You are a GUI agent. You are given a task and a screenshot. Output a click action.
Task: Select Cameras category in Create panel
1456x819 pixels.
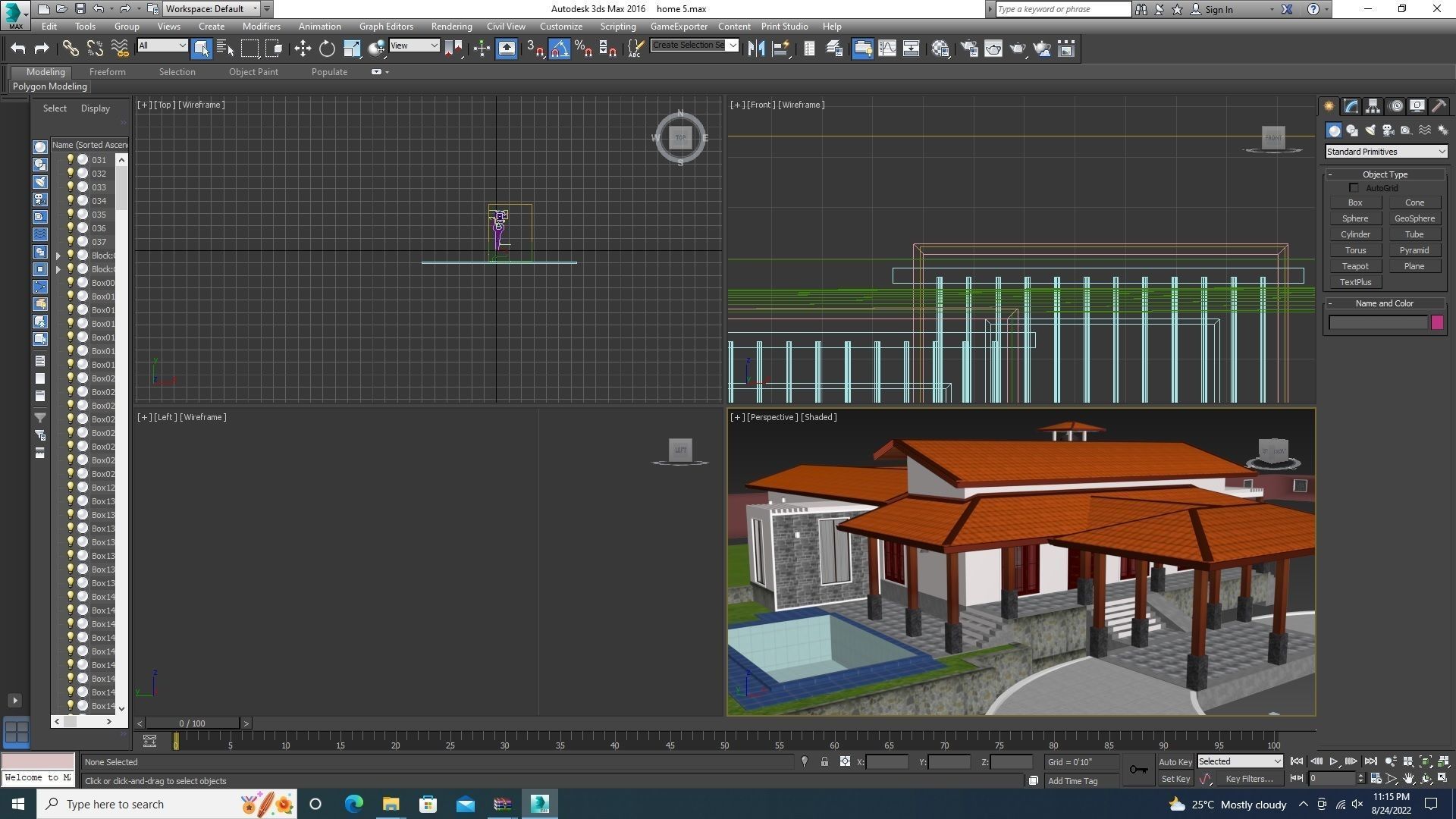click(x=1389, y=130)
